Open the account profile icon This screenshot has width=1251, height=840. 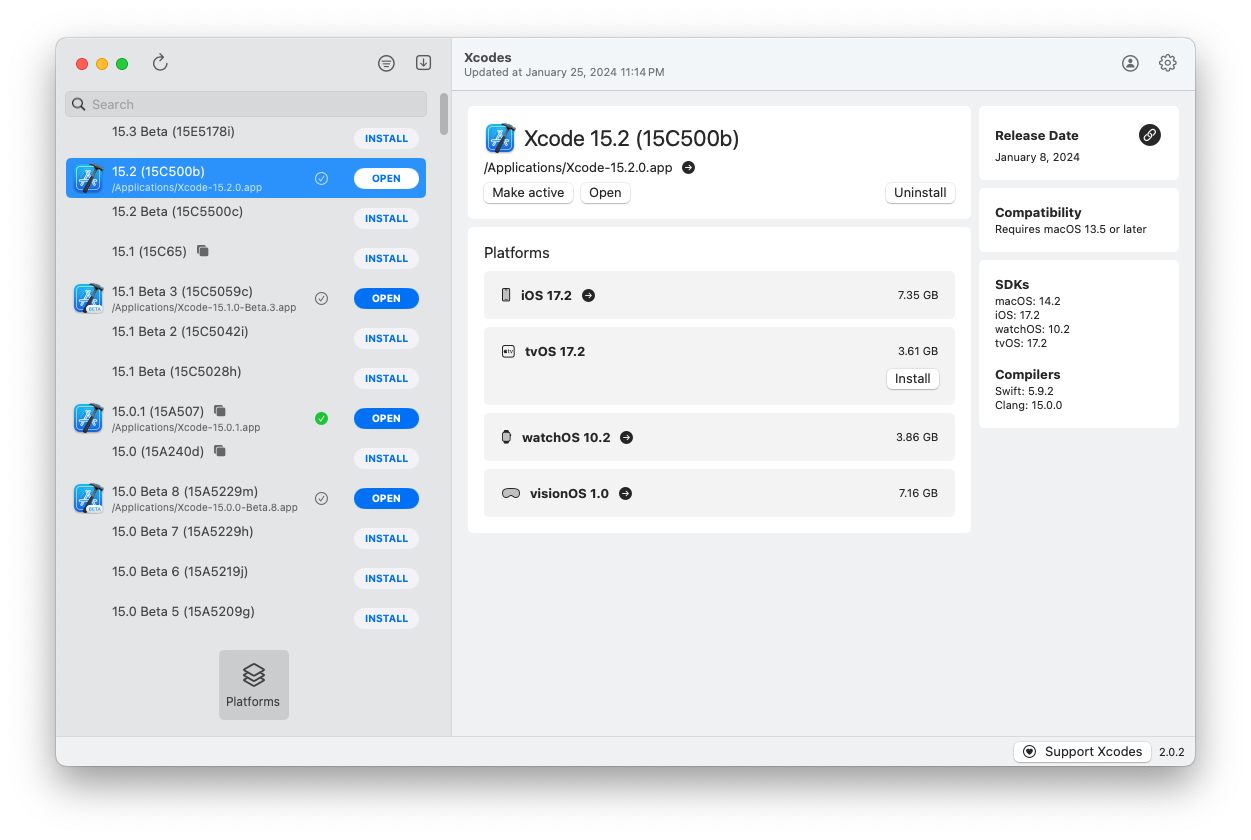(x=1130, y=63)
